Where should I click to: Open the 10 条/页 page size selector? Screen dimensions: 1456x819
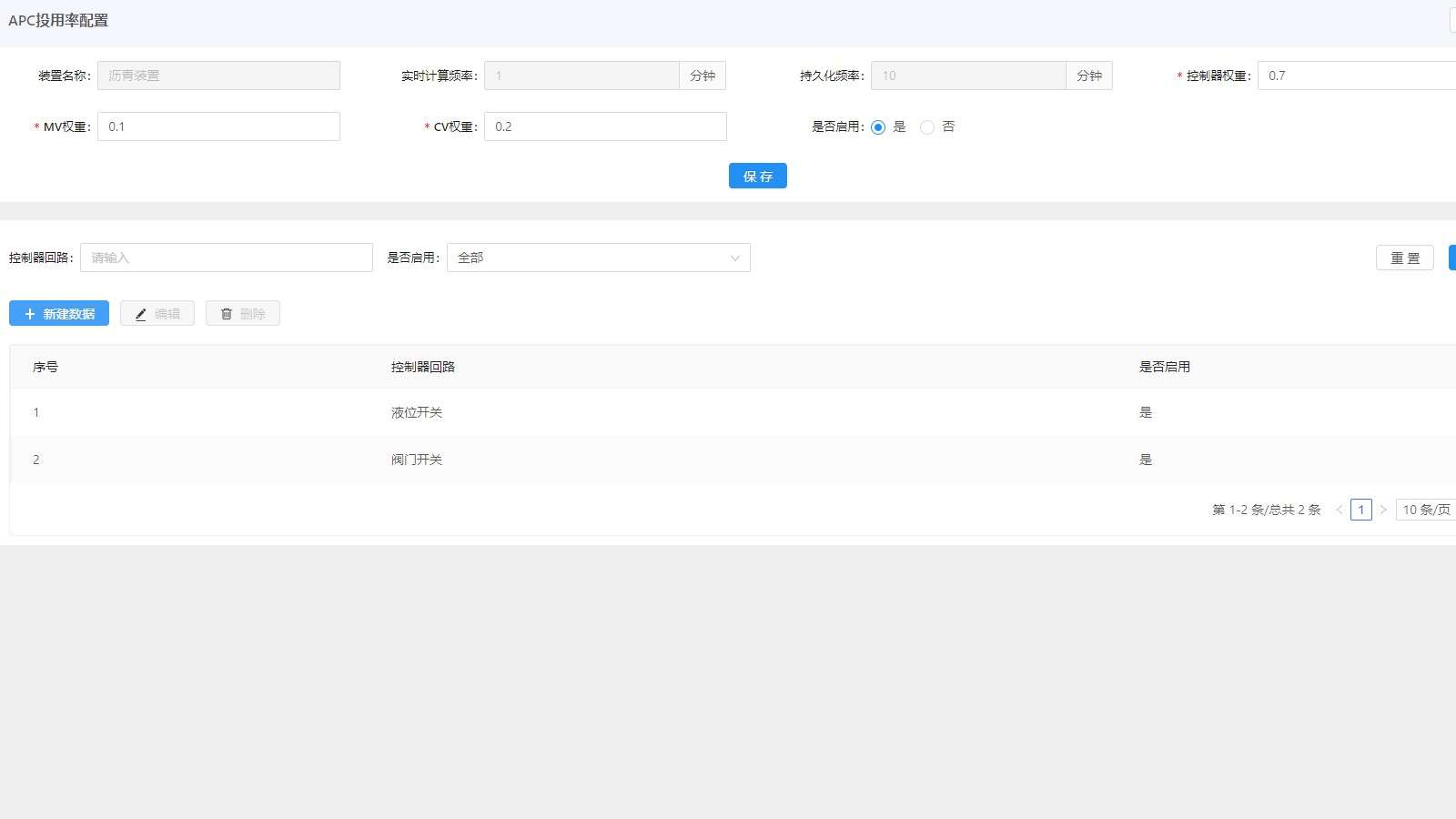(x=1426, y=510)
